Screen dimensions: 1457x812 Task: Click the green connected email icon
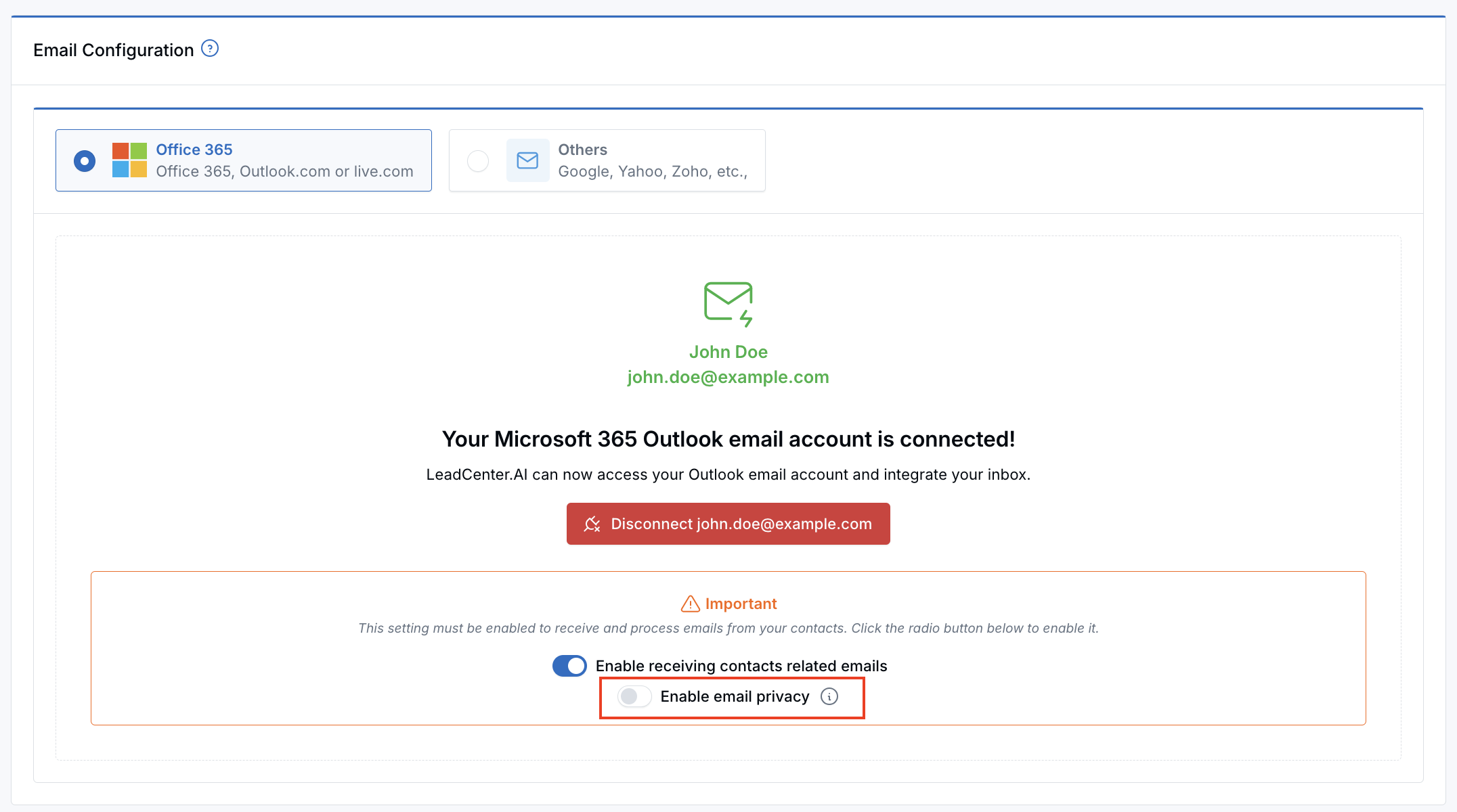click(x=728, y=304)
